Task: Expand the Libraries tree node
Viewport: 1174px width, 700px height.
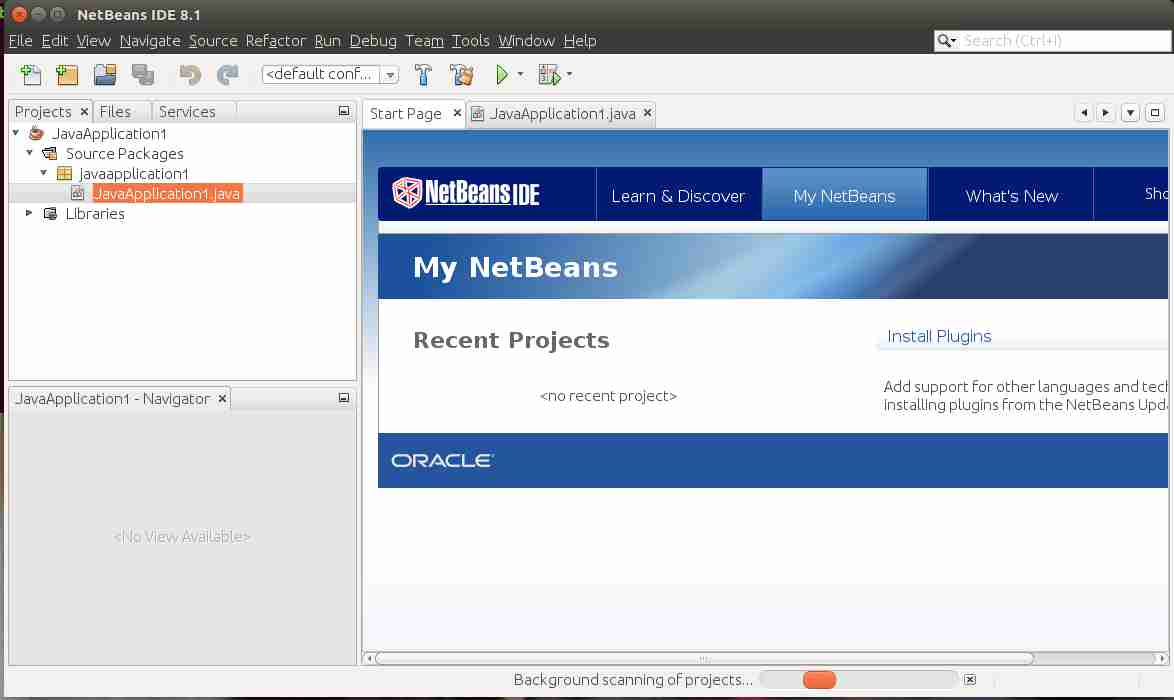Action: [x=28, y=213]
